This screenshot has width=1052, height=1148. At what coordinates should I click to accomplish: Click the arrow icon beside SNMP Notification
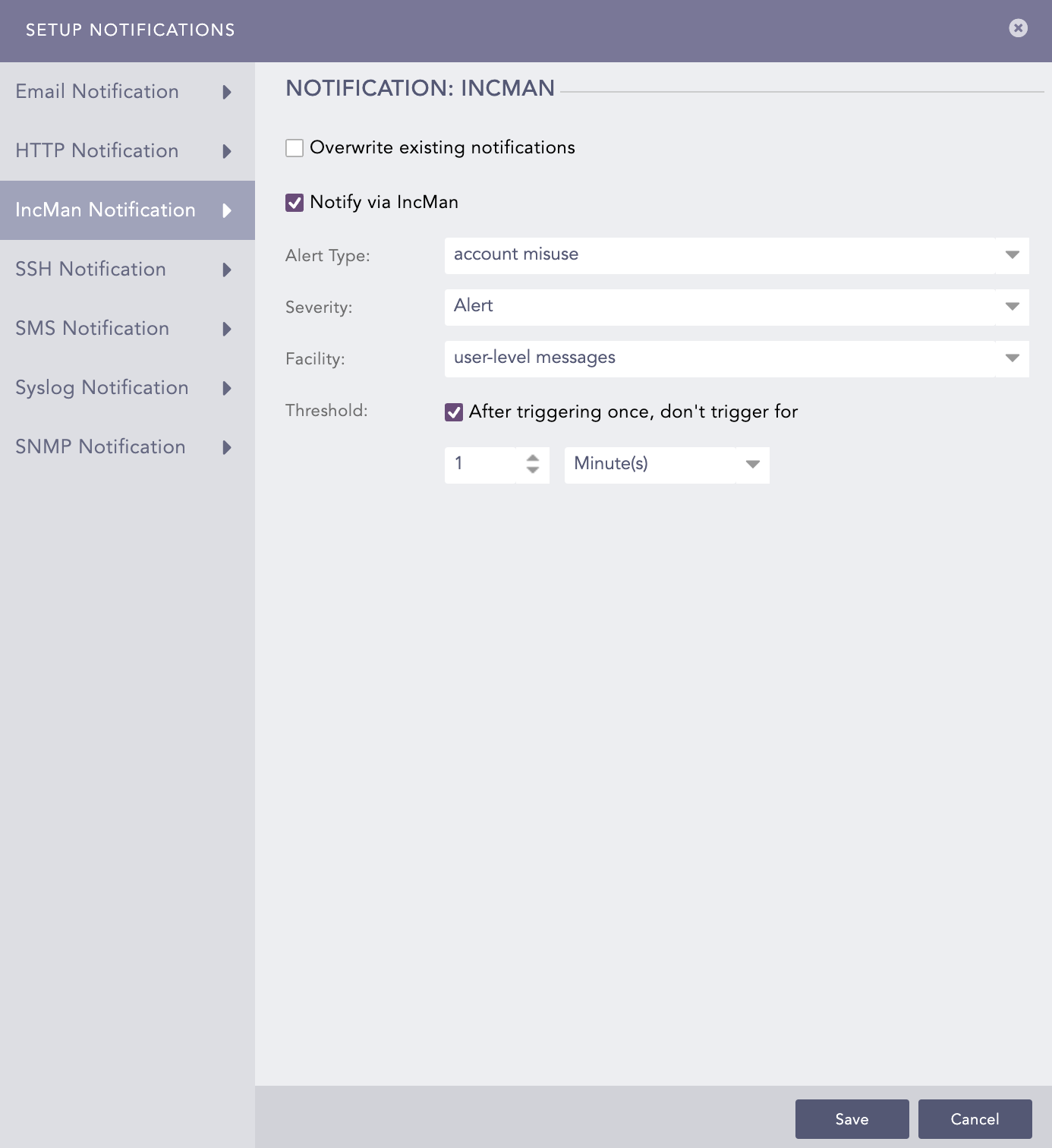point(226,447)
